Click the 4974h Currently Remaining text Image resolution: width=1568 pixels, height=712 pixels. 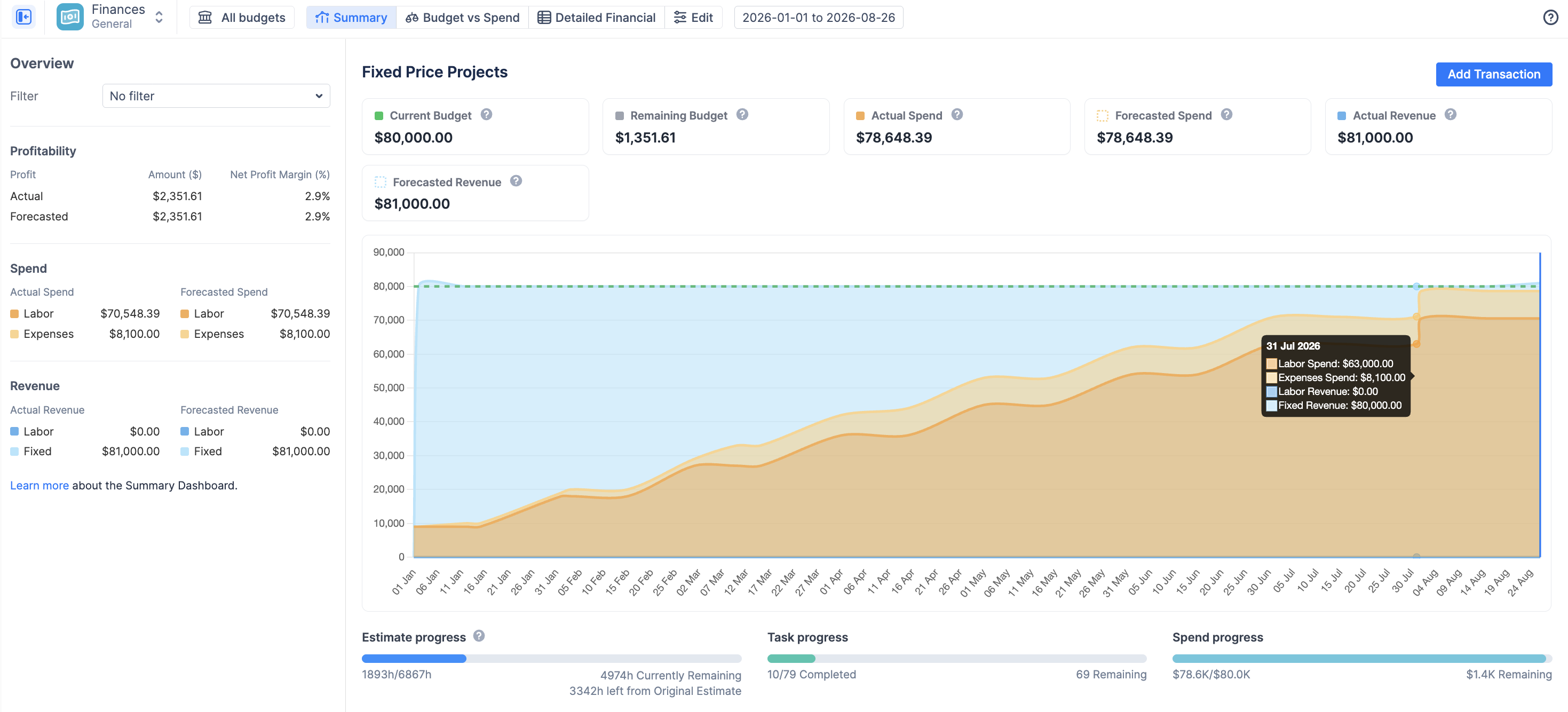point(671,676)
